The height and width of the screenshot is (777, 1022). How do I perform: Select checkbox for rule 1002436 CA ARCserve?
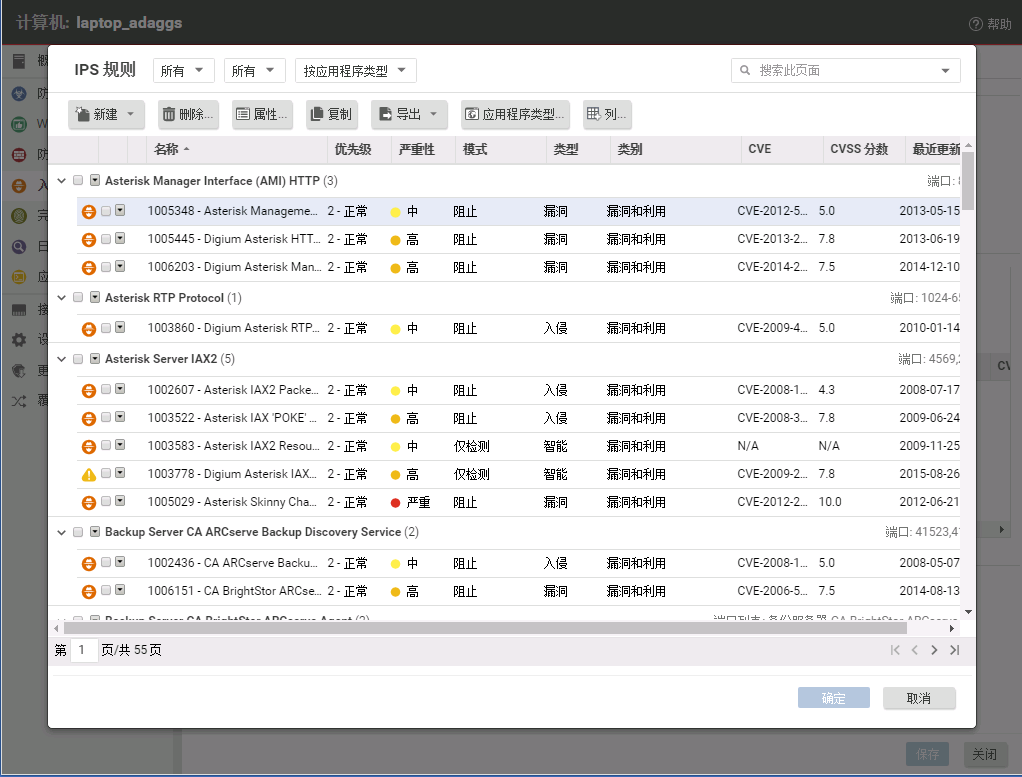(106, 563)
